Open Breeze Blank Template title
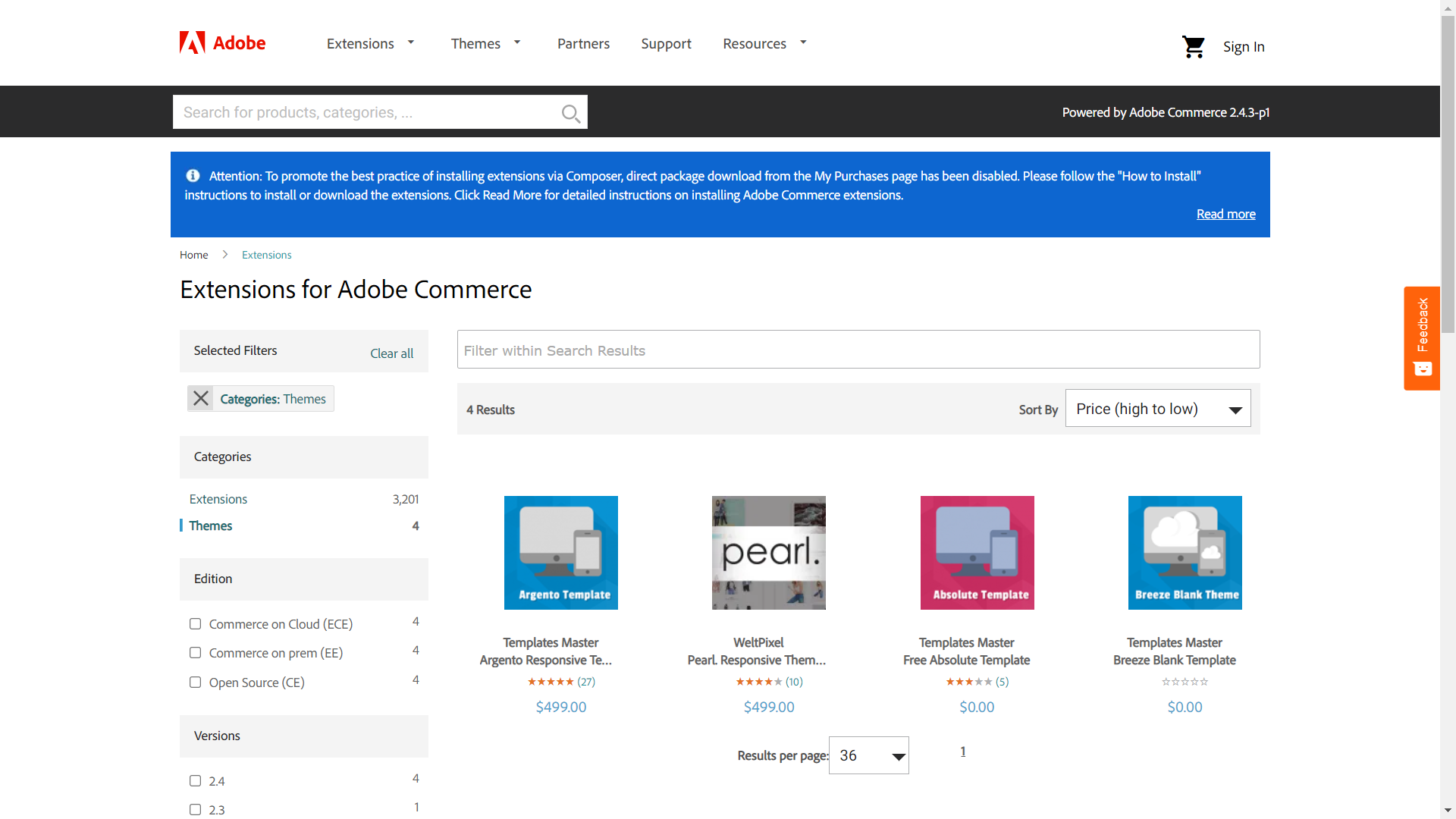 coord(1174,661)
